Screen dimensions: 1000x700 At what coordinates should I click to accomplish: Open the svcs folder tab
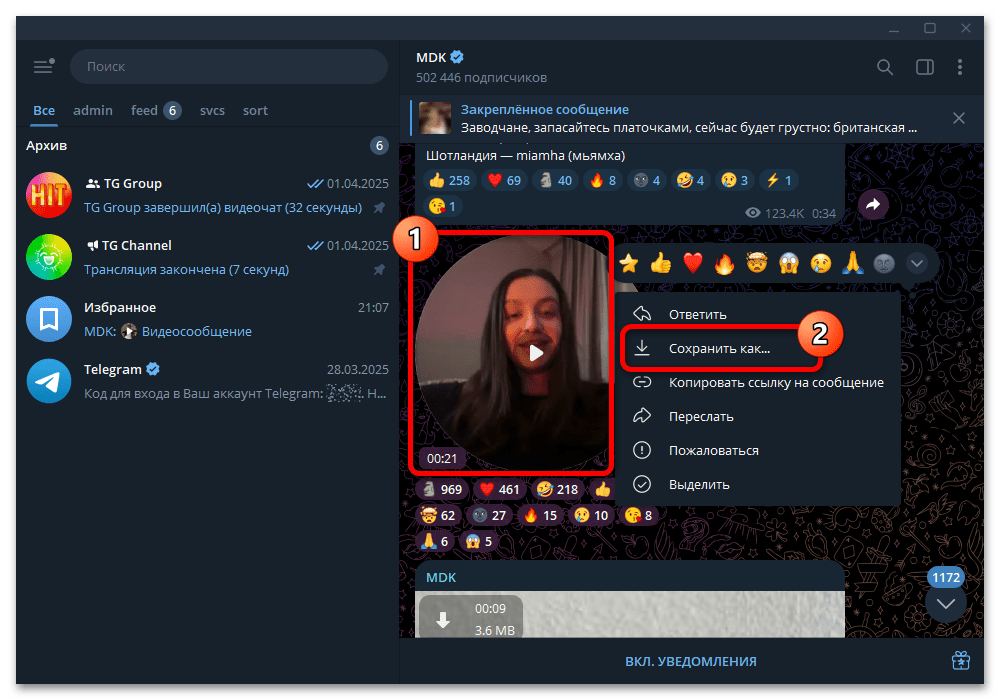212,110
